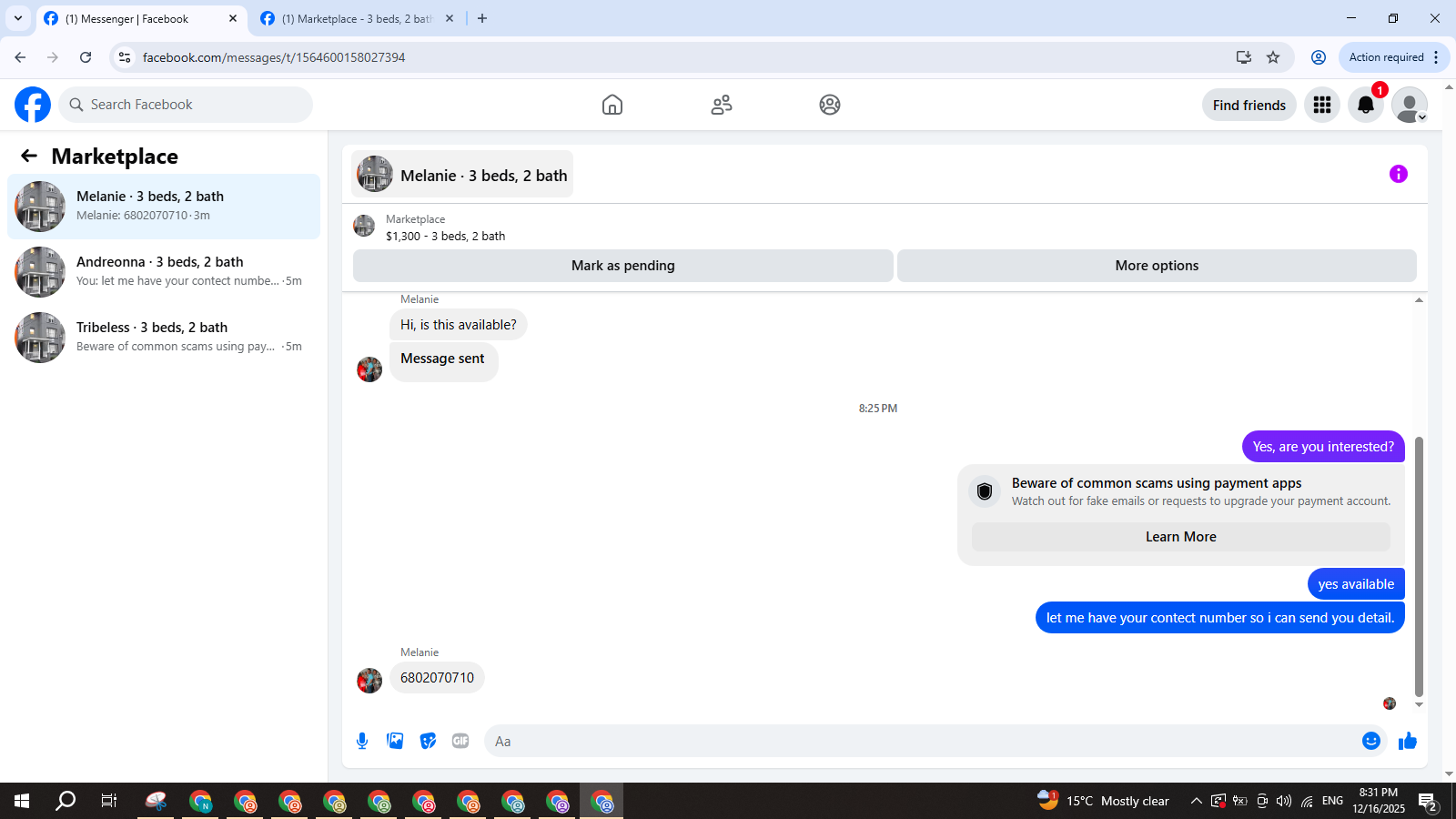The width and height of the screenshot is (1456, 819).
Task: Click Melanie's avatar beside the phone number
Action: pos(369,681)
